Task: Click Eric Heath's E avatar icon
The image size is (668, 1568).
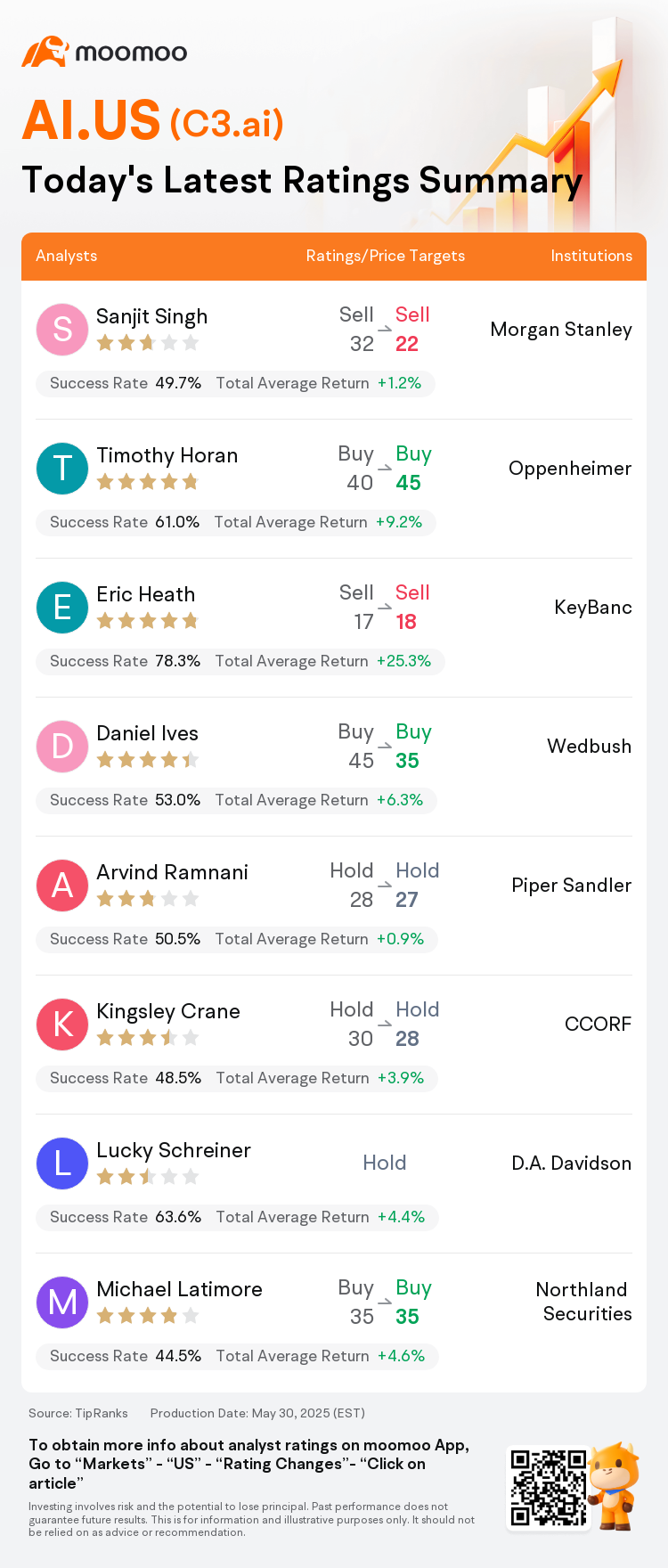Action: coord(62,607)
